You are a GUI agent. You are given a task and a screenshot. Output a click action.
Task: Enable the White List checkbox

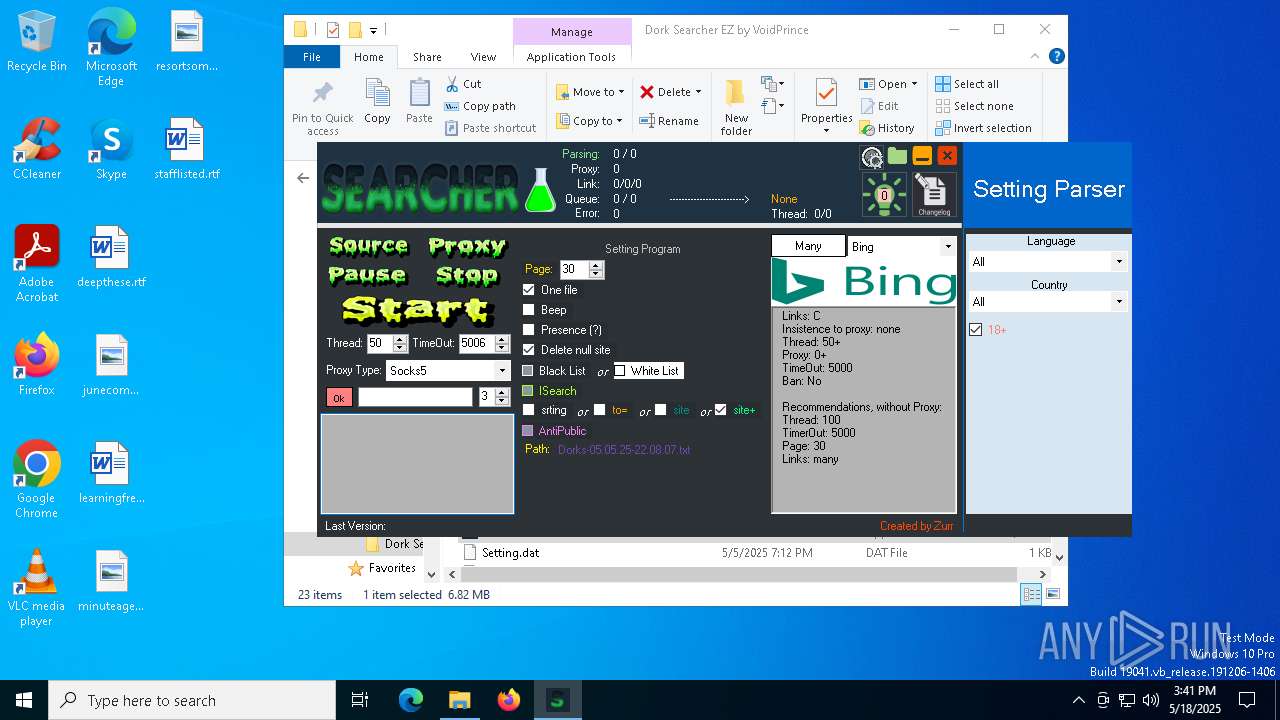coord(620,371)
